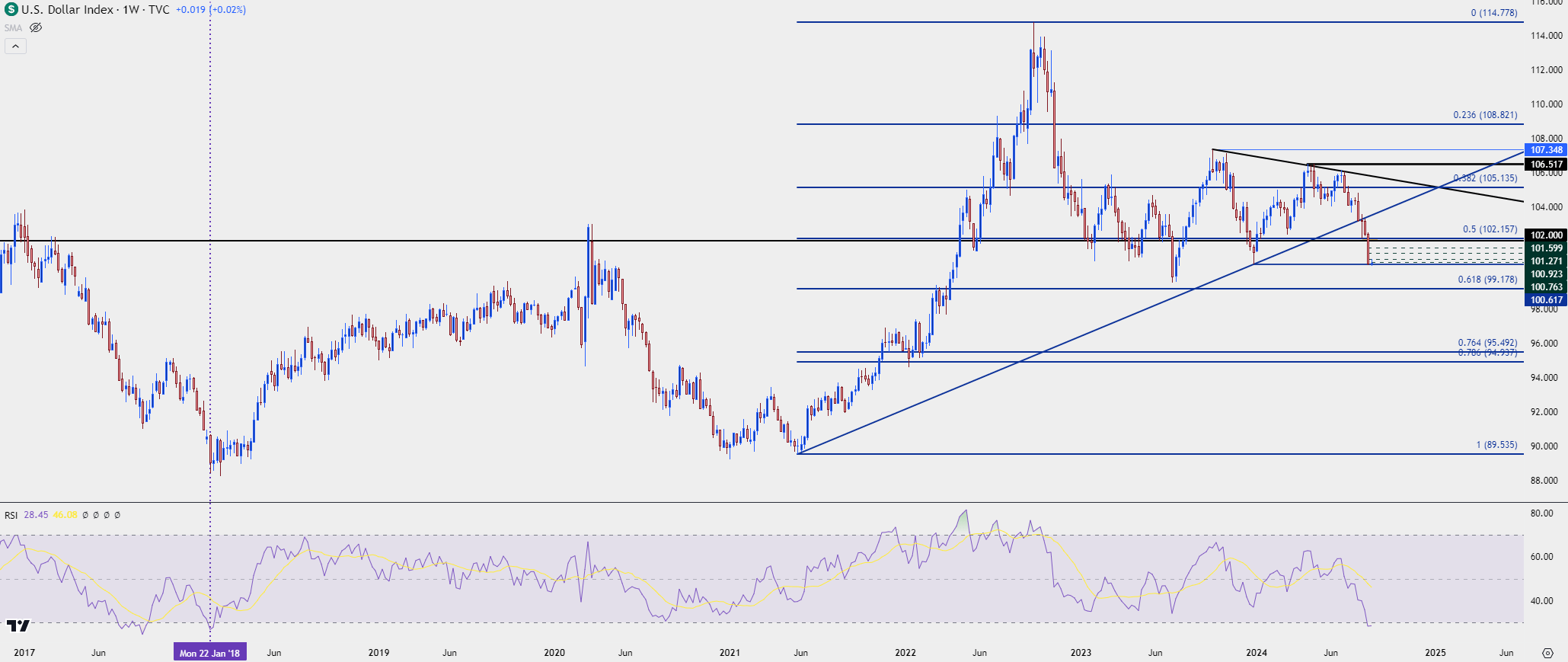Click the 2025 label on time axis
This screenshot has height=662, width=1568.
point(1435,653)
